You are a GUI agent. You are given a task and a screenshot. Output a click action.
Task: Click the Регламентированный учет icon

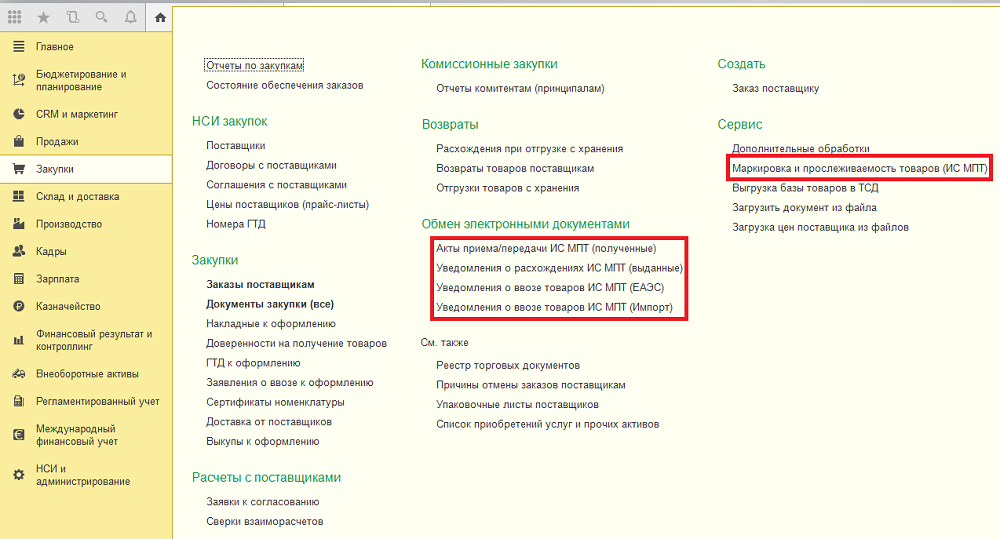pyautogui.click(x=18, y=401)
